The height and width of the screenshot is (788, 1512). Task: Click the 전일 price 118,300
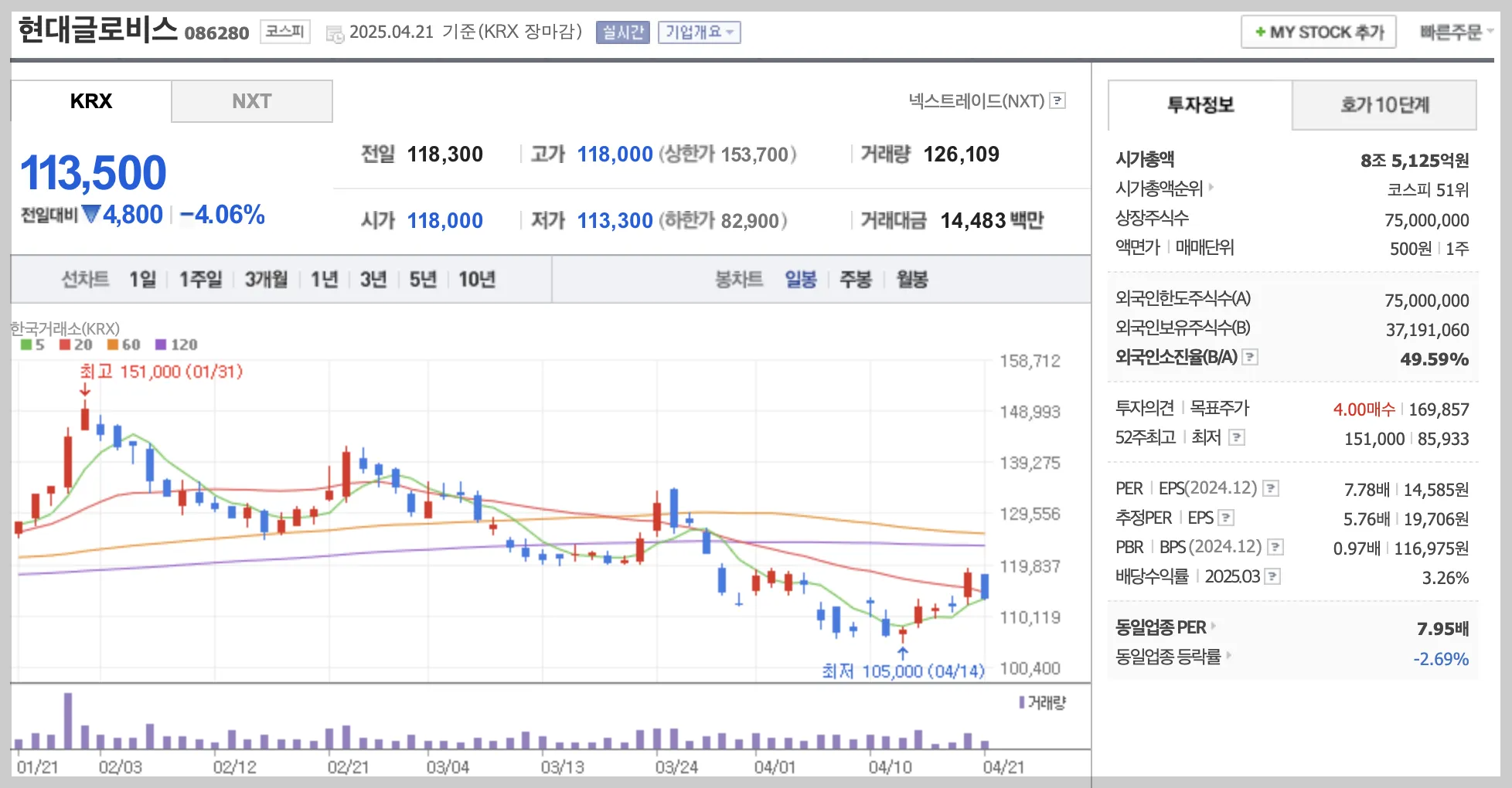click(x=445, y=155)
